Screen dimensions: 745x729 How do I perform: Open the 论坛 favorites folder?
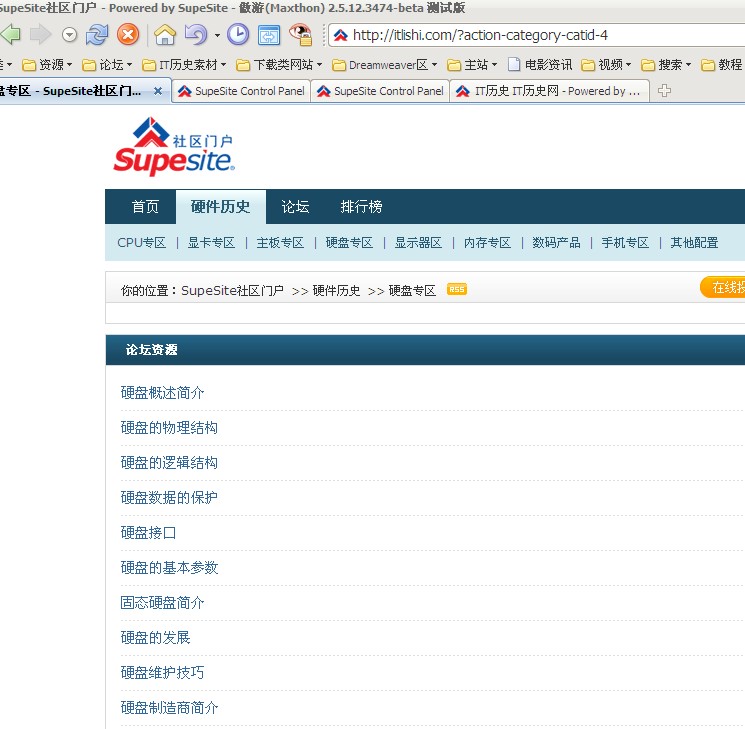[107, 65]
